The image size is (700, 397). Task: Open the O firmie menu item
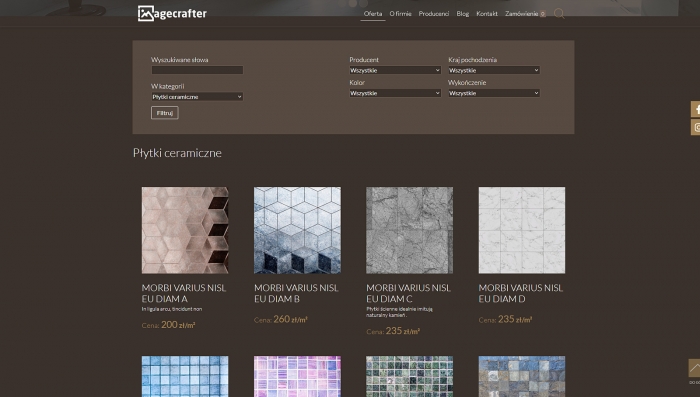click(400, 14)
